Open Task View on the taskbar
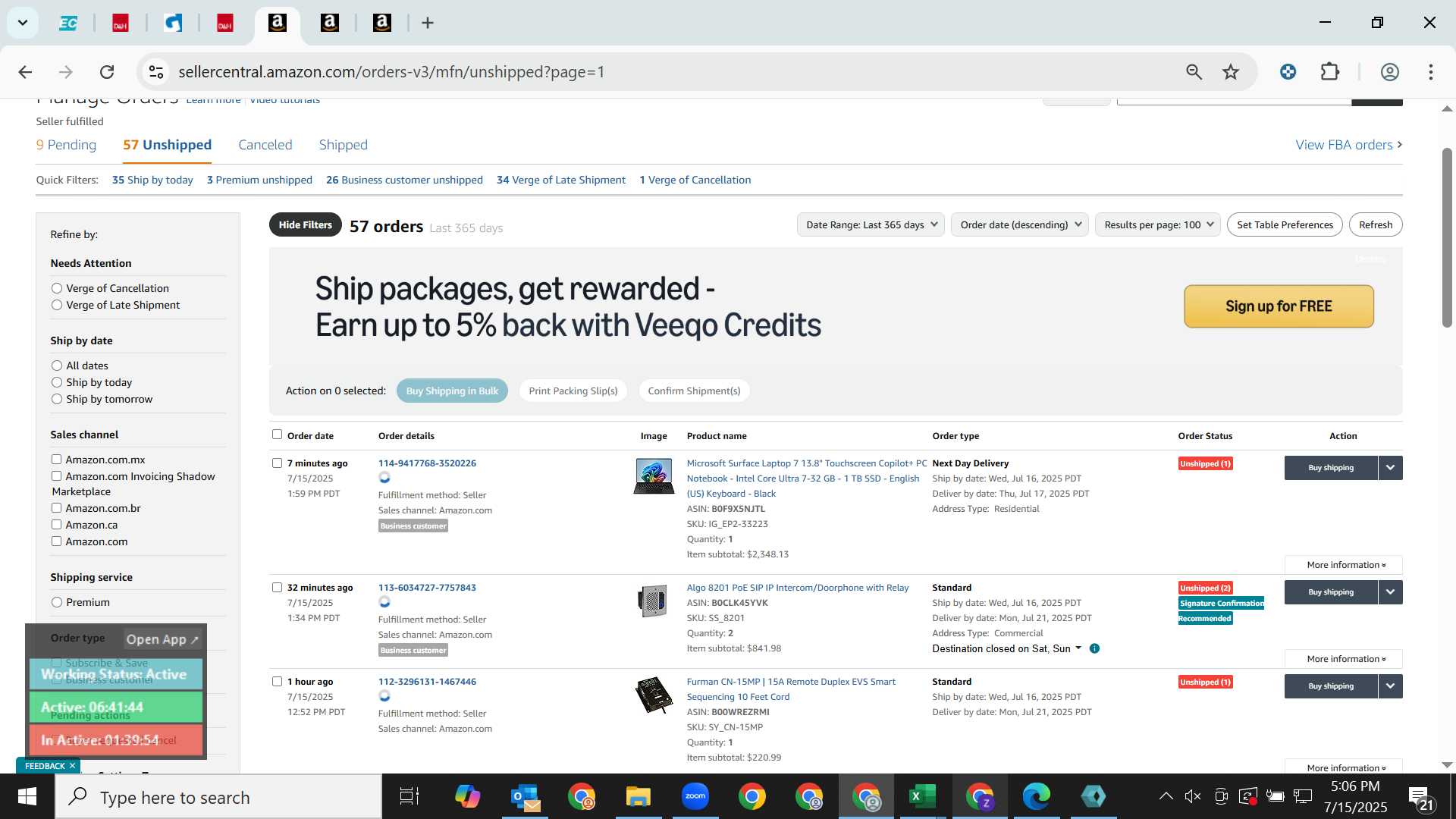 (x=409, y=797)
